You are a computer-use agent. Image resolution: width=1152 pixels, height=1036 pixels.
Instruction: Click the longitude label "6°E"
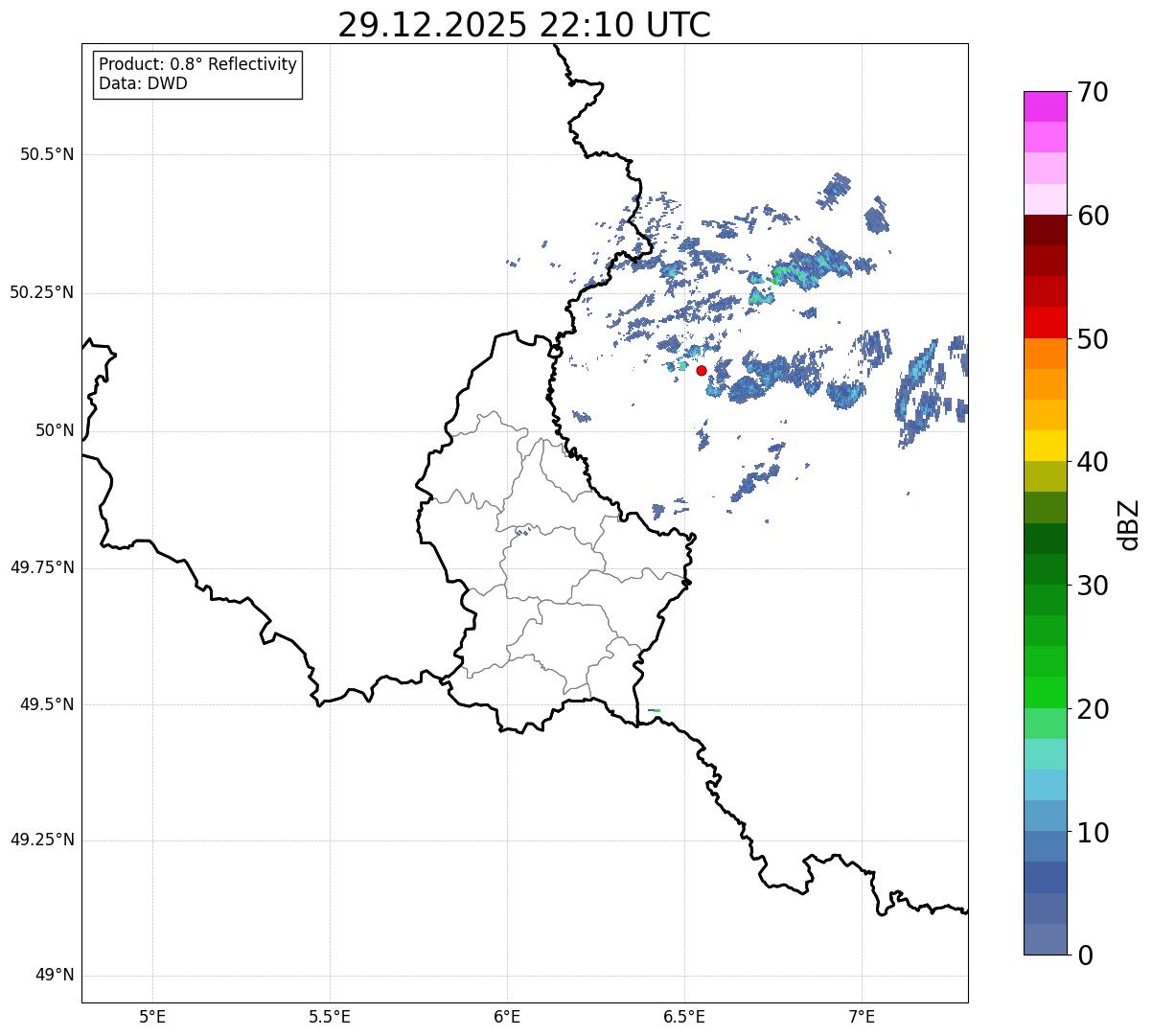coord(507,1016)
